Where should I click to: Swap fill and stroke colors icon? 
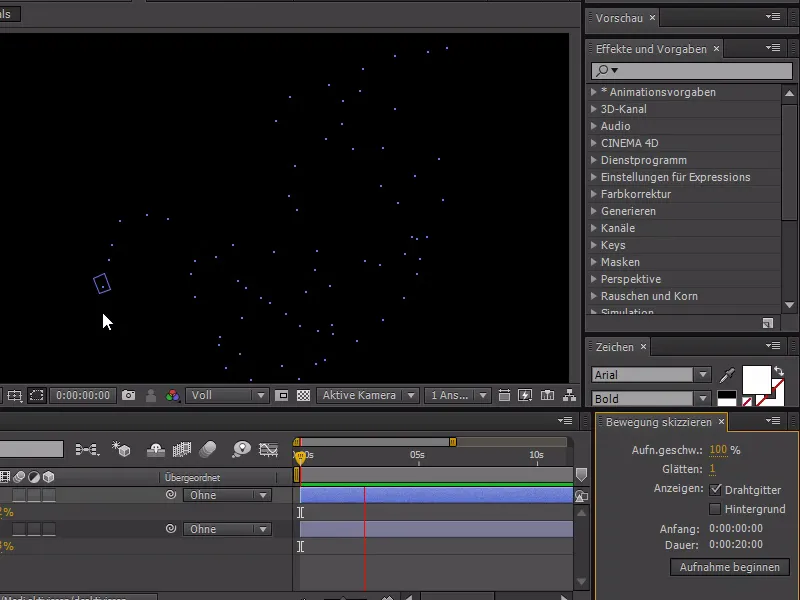tap(778, 371)
